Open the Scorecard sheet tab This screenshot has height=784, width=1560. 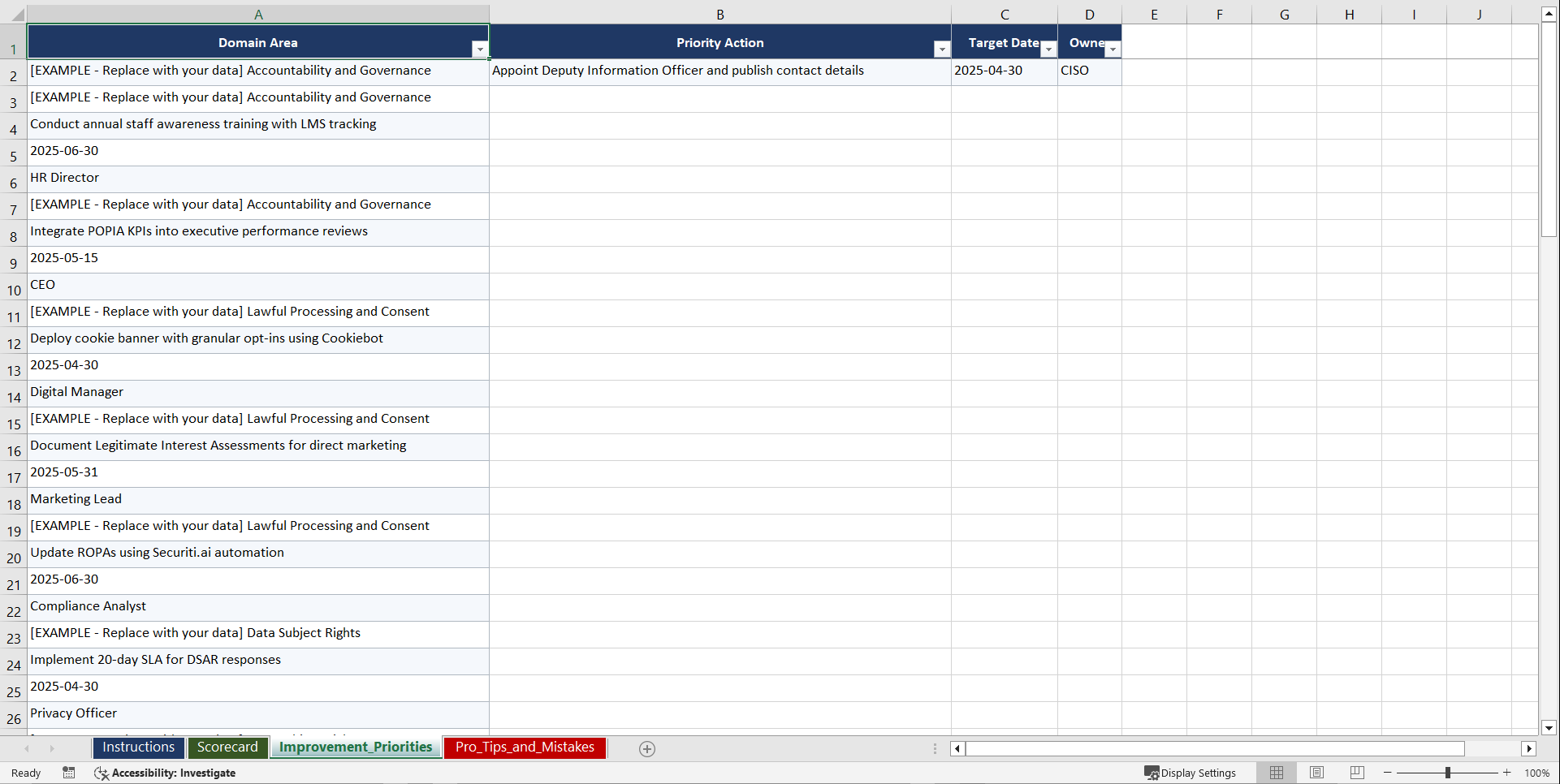227,747
